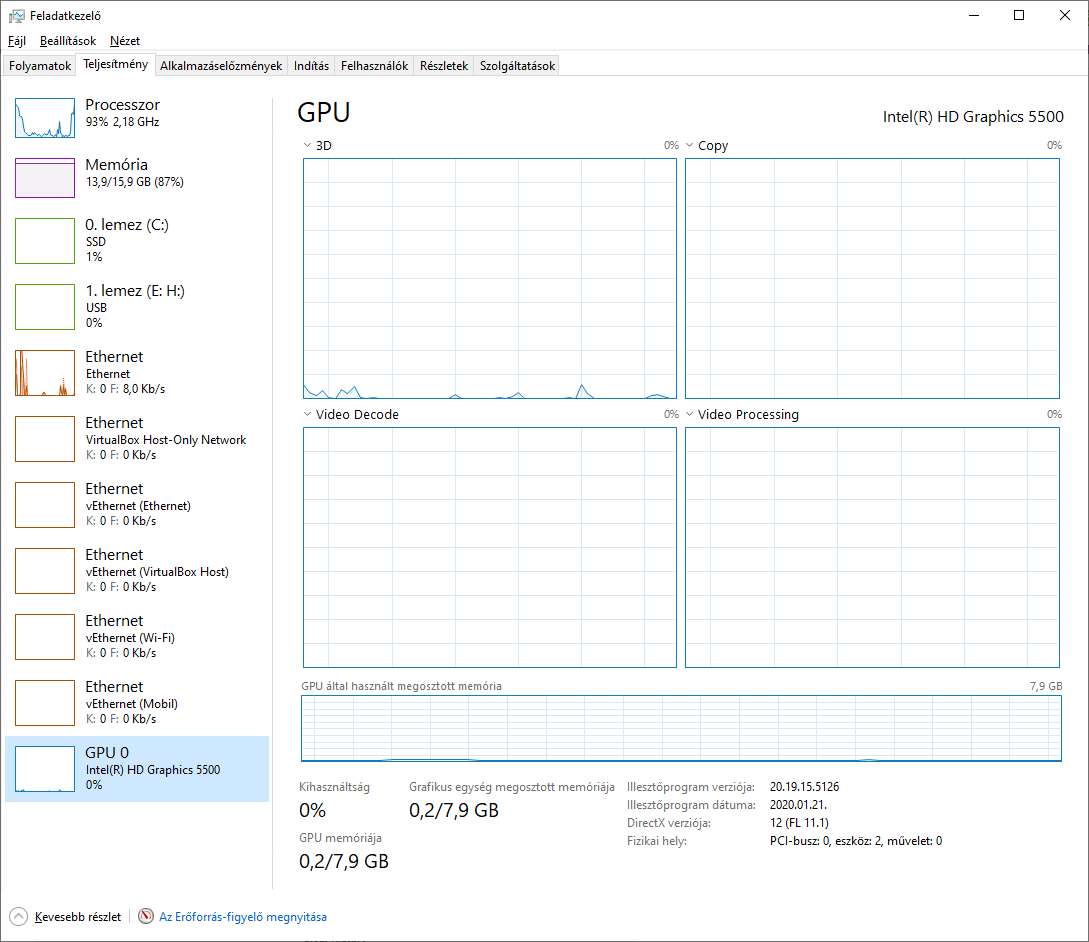Collapse the Video Decode chart section
The width and height of the screenshot is (1089, 942).
click(306, 414)
